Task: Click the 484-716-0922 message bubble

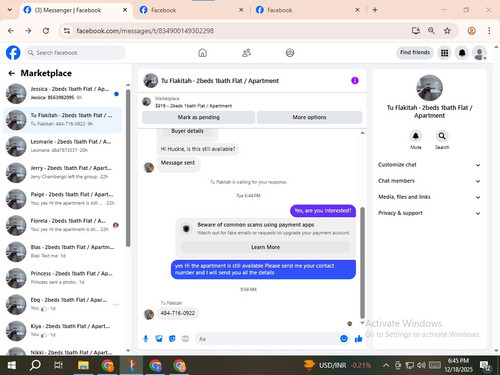Action: 178,313
